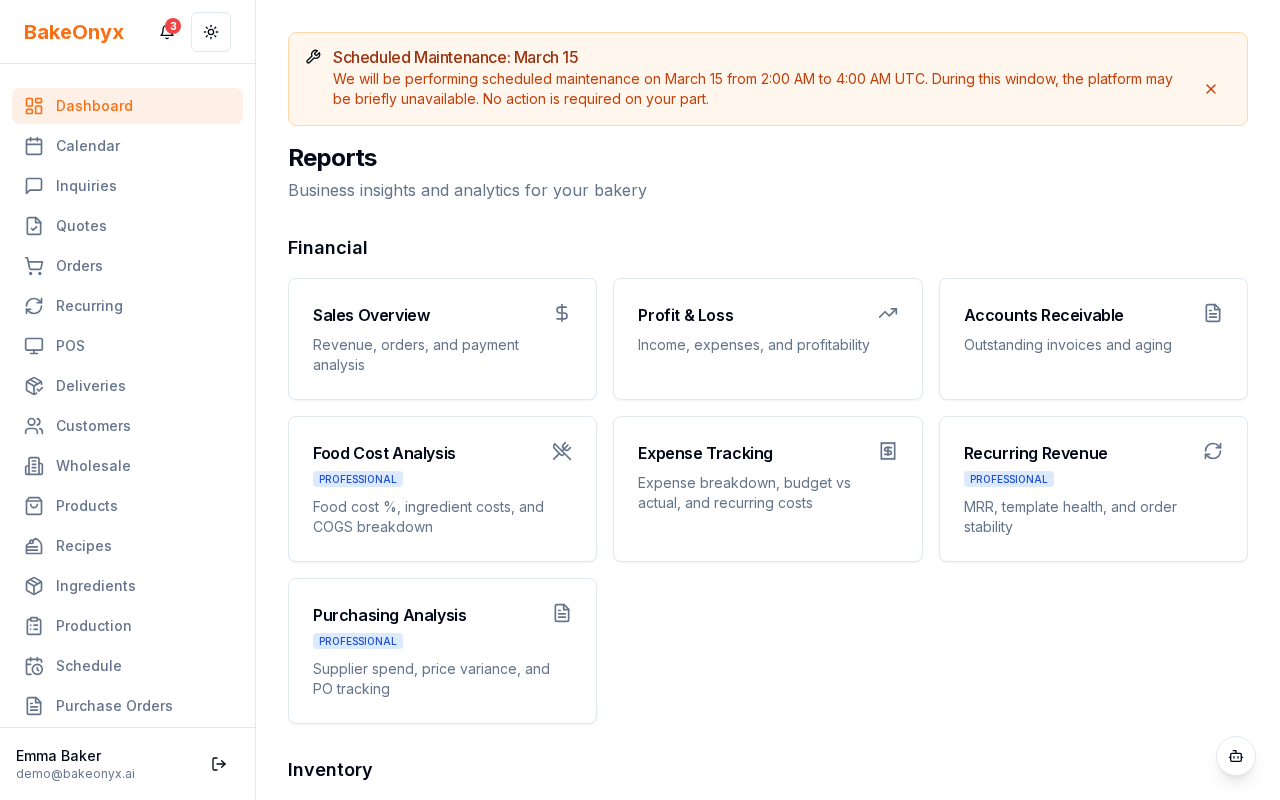The width and height of the screenshot is (1280, 800).
Task: Open the print button in the bottom corner
Action: tap(1236, 756)
